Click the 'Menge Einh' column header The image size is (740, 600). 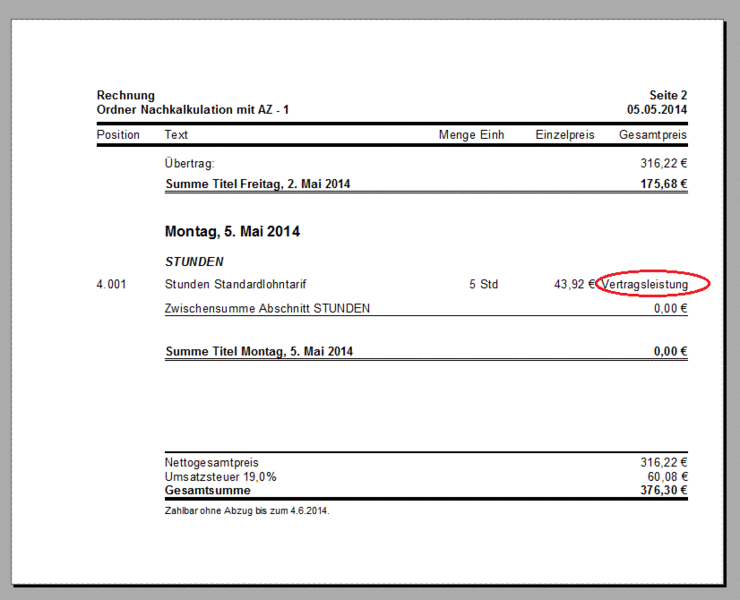[471, 135]
